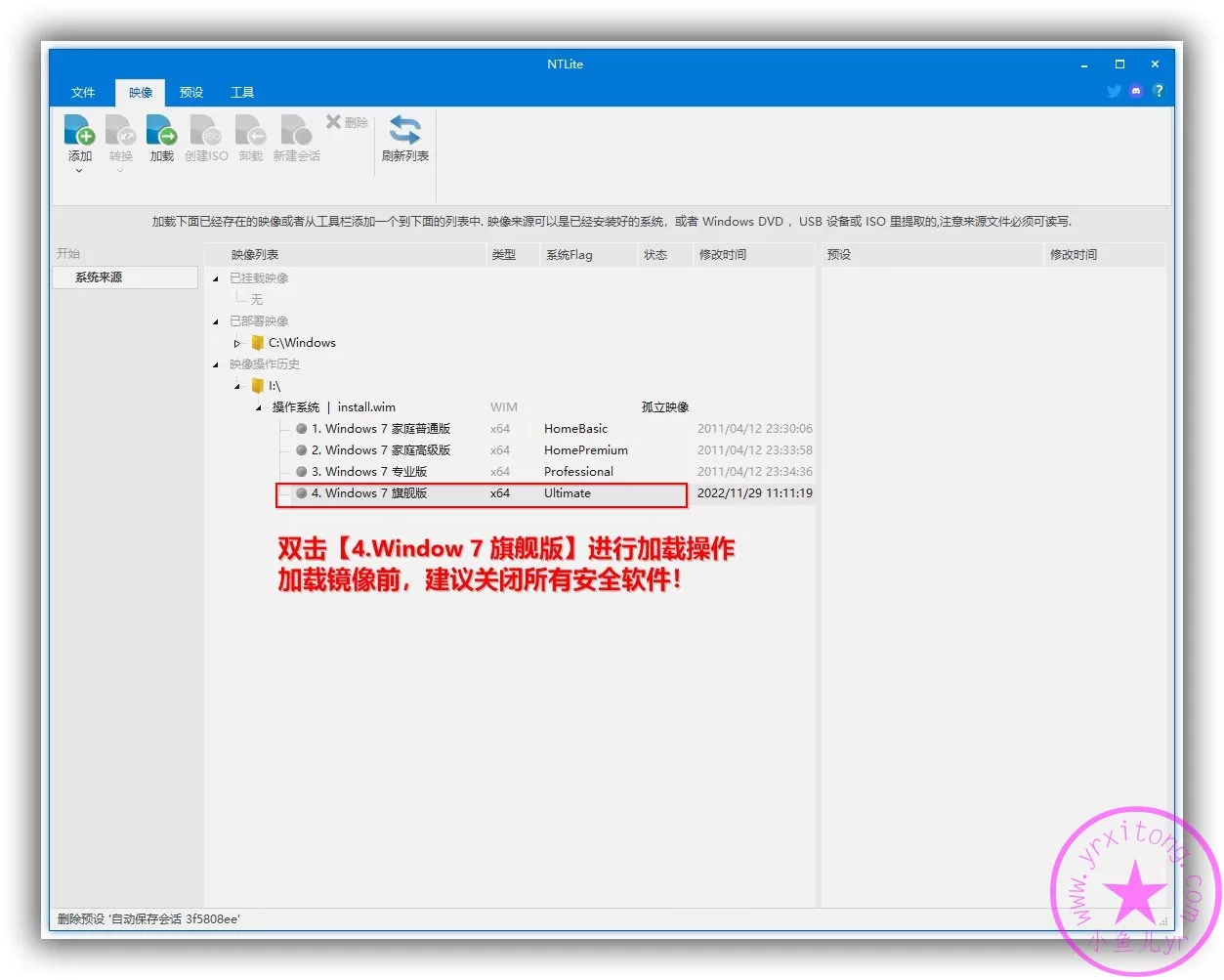The height and width of the screenshot is (980, 1224).
Task: Click the 删除 (Delete) X icon
Action: [x=333, y=121]
